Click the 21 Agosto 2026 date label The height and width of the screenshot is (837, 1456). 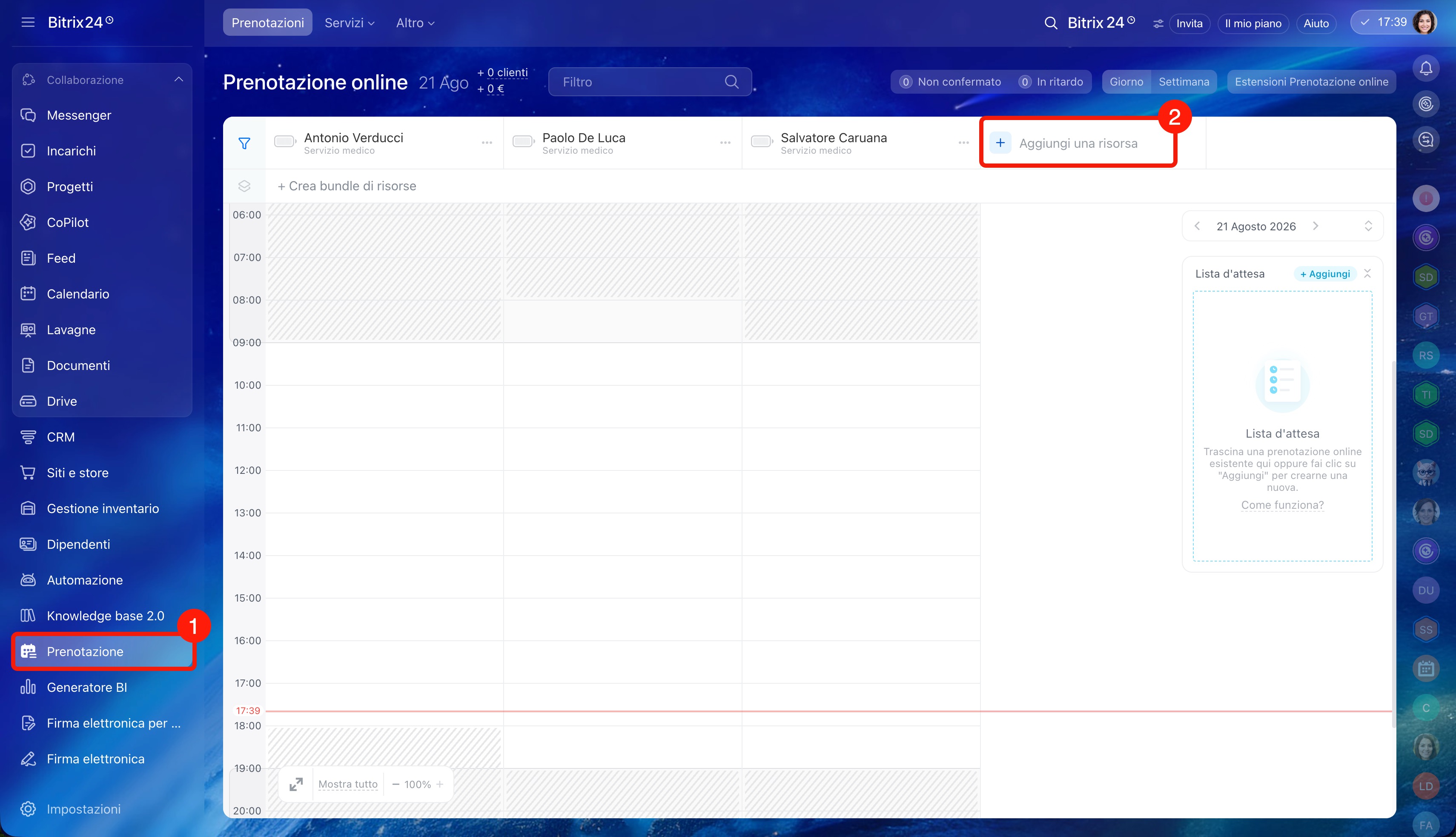point(1256,226)
